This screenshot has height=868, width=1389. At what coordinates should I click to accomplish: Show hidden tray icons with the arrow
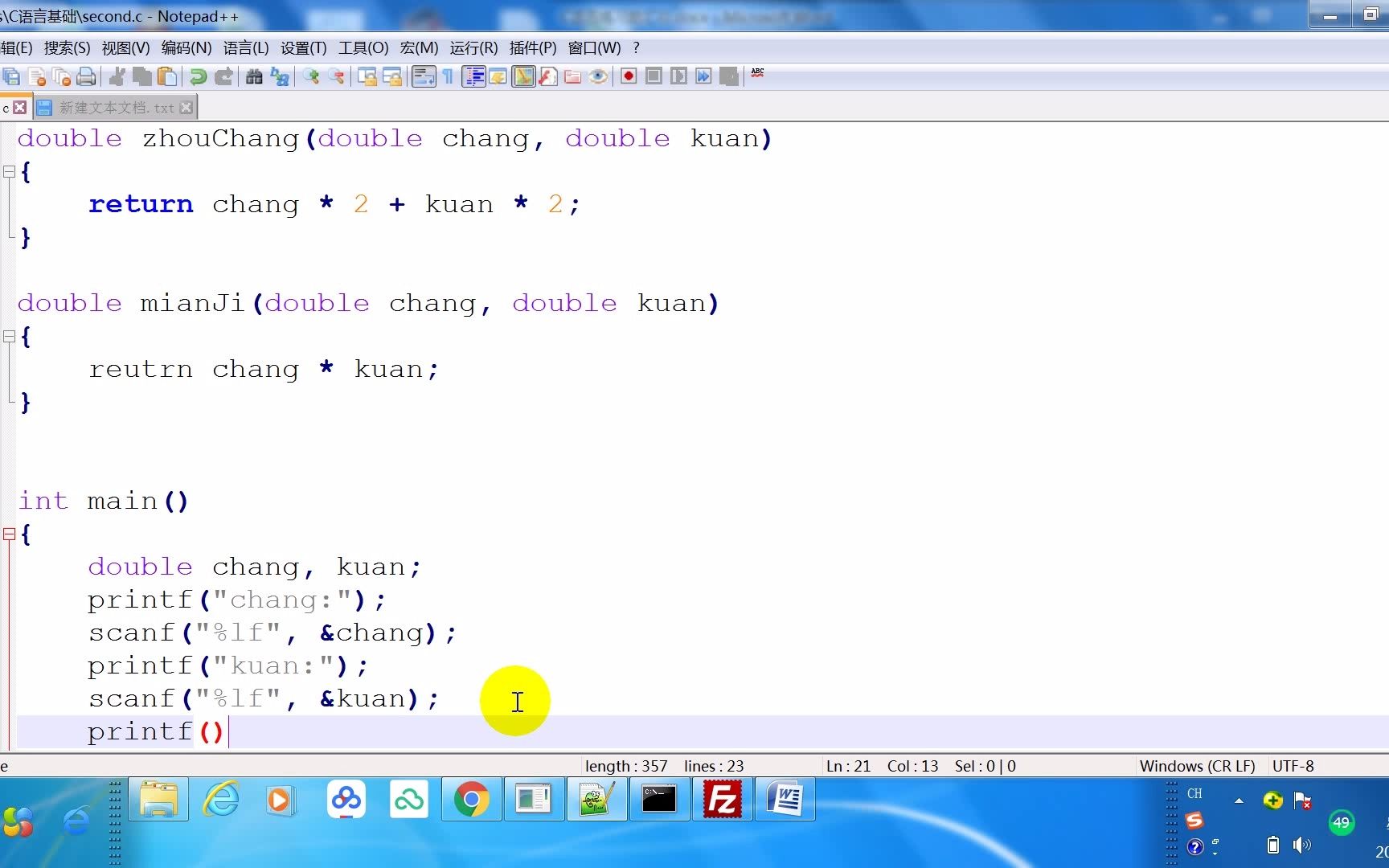1239,800
